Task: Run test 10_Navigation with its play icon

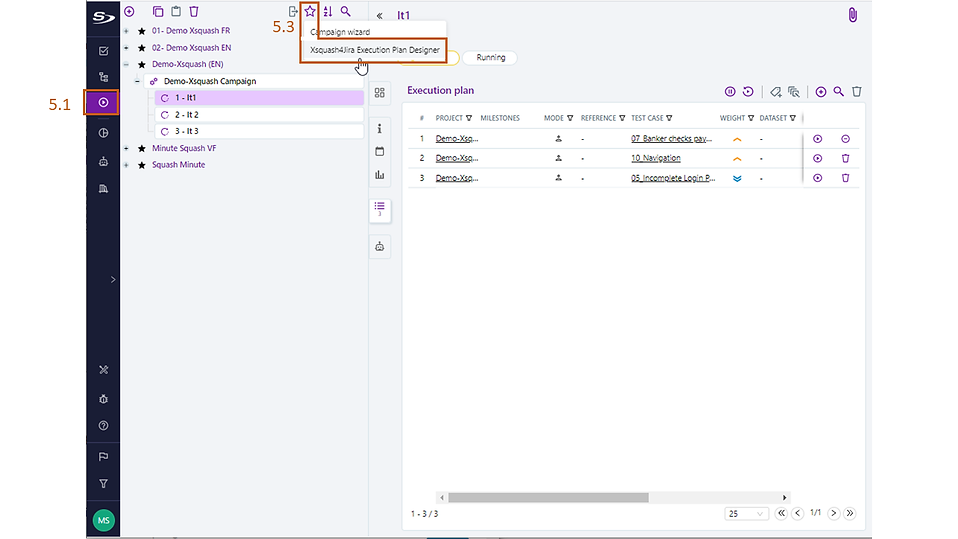Action: click(x=817, y=158)
